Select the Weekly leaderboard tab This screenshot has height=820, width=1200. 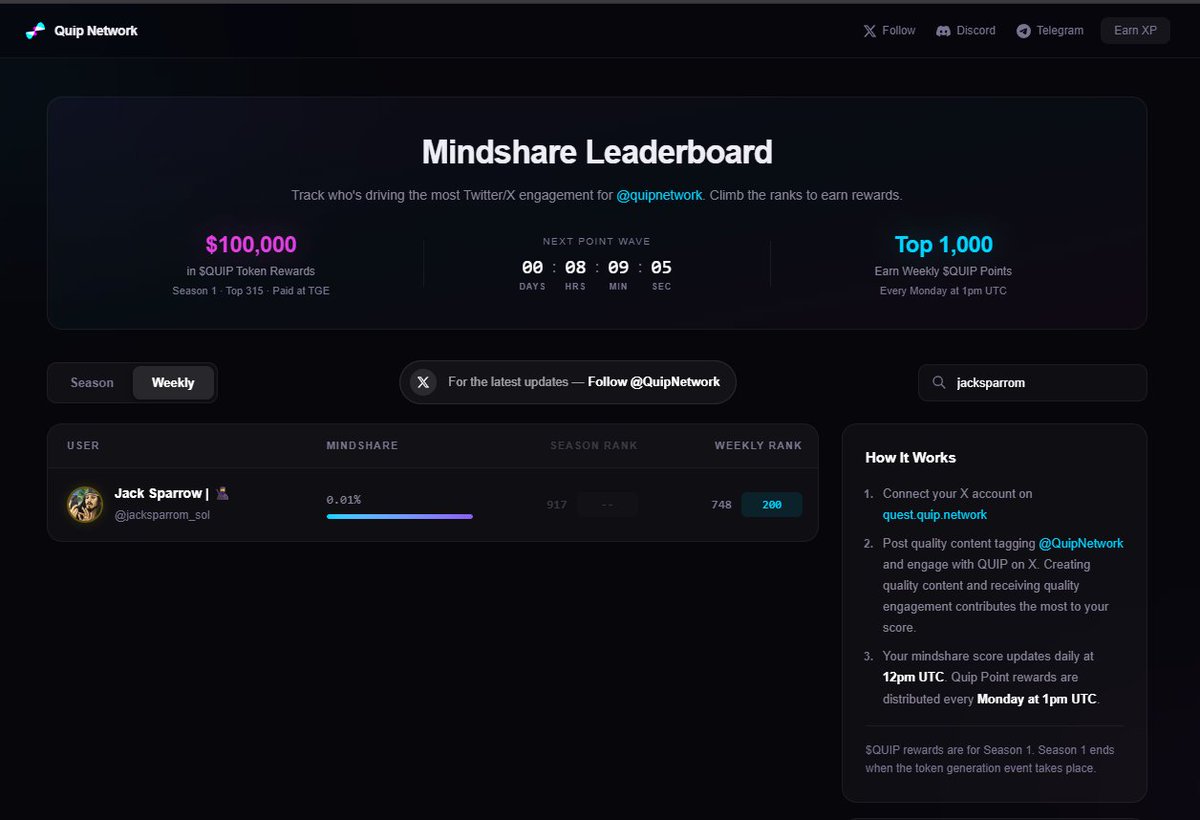[173, 382]
